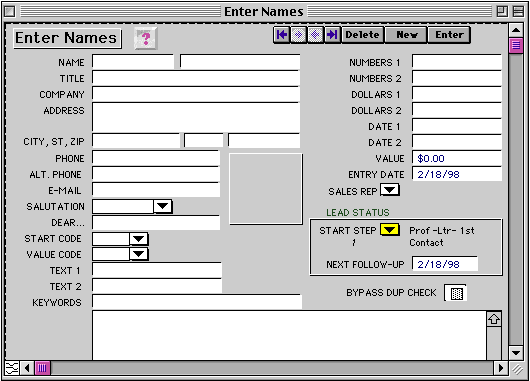
Task: Click the vertical scrollbar pink thumb
Action: click(516, 45)
